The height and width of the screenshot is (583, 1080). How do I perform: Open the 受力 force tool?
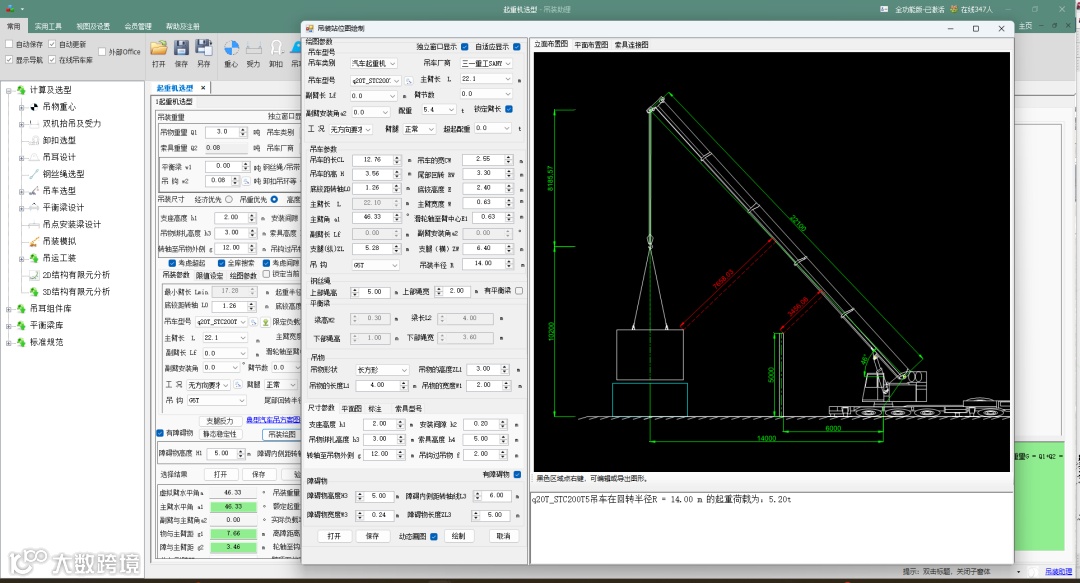point(253,49)
